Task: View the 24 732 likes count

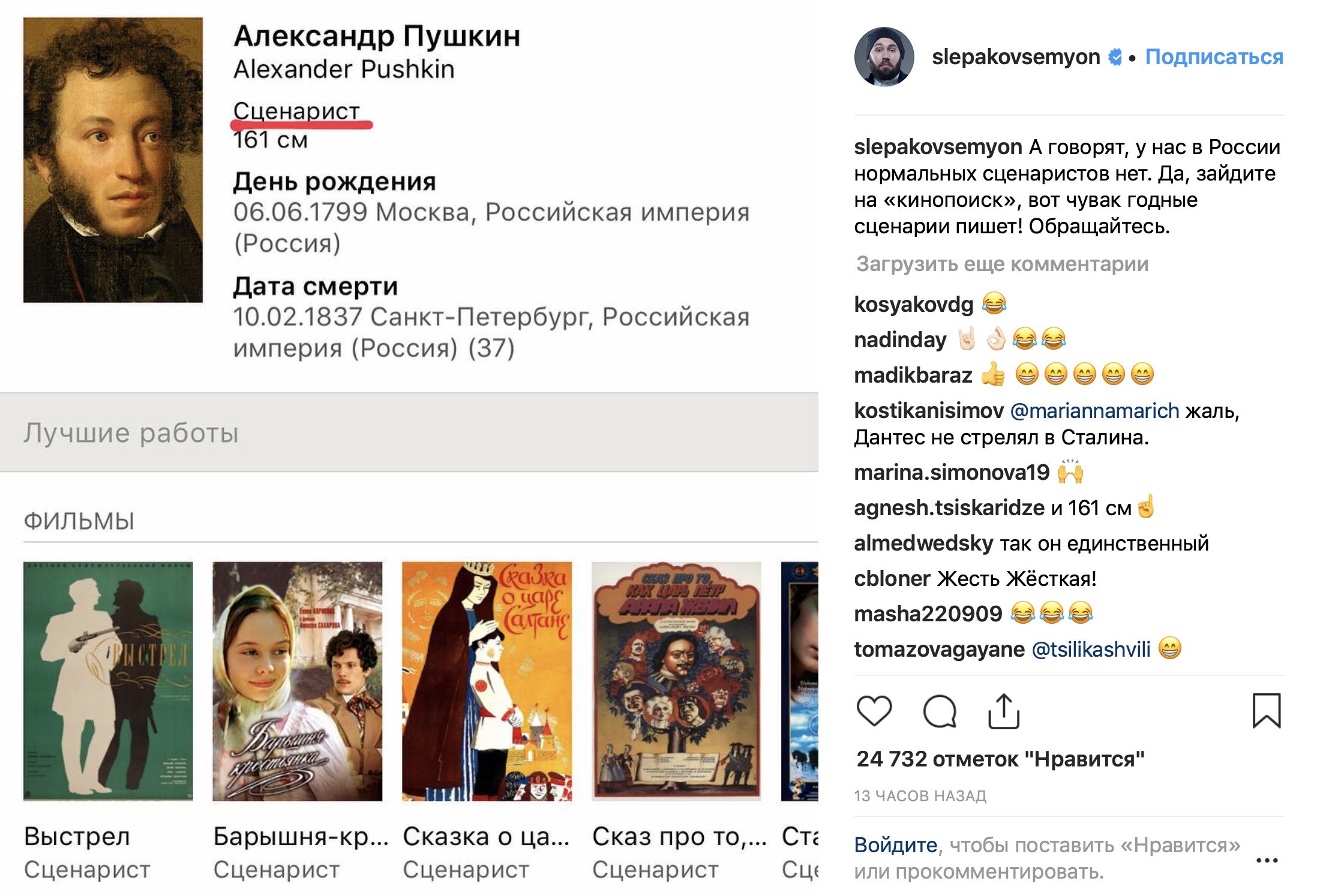Action: click(x=1001, y=759)
